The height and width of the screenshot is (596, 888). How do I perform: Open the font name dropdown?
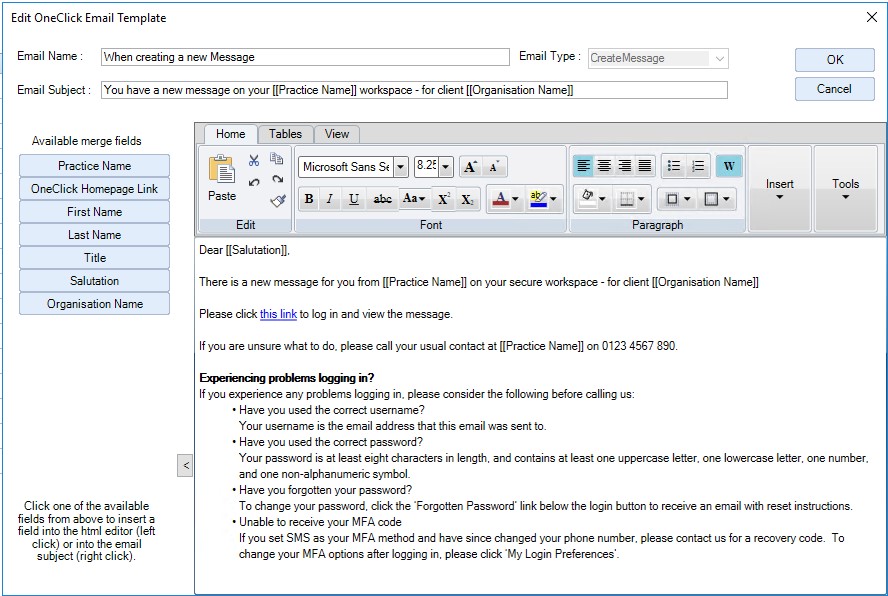point(401,167)
